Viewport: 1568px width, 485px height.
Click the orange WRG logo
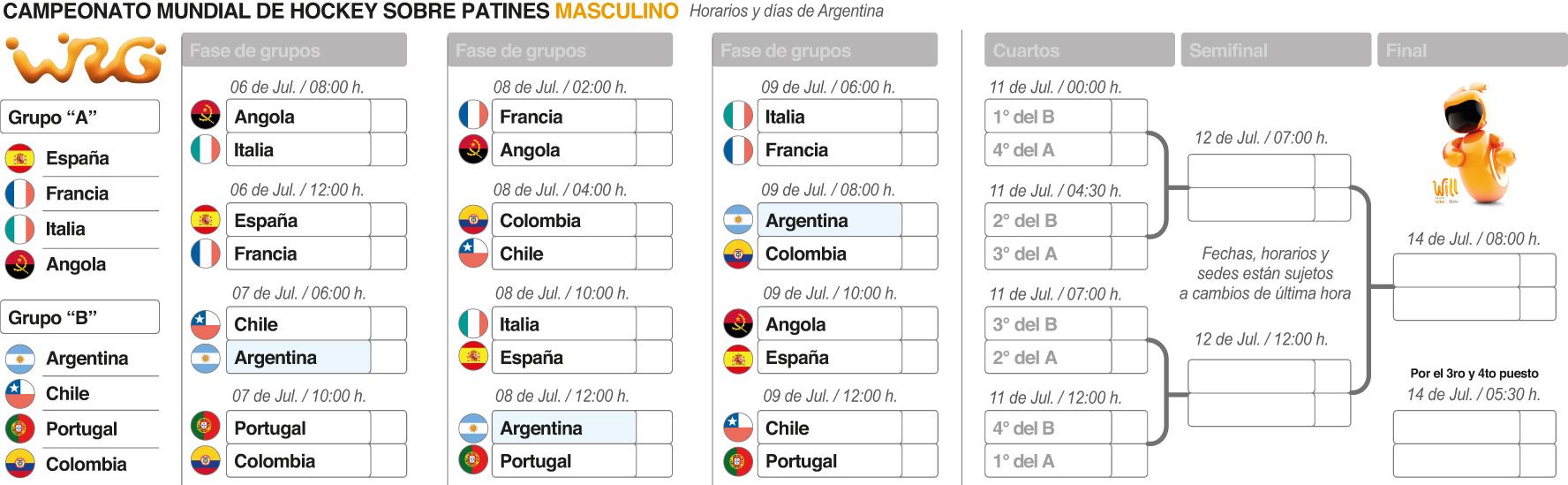pyautogui.click(x=86, y=60)
